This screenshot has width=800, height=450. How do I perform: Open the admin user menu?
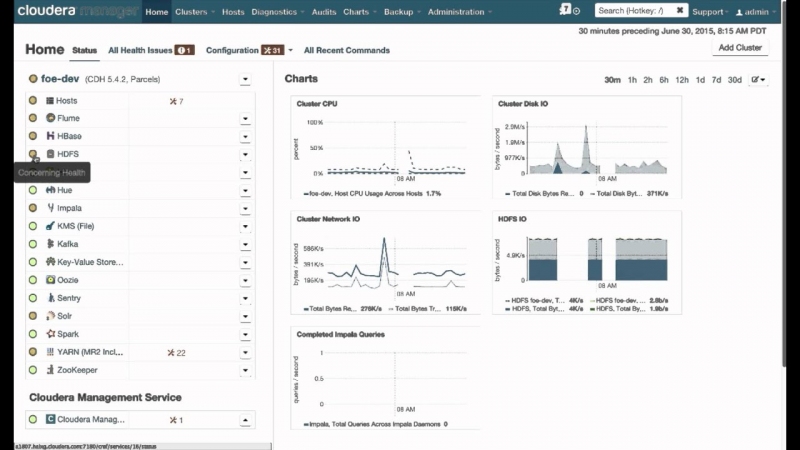[x=756, y=12]
